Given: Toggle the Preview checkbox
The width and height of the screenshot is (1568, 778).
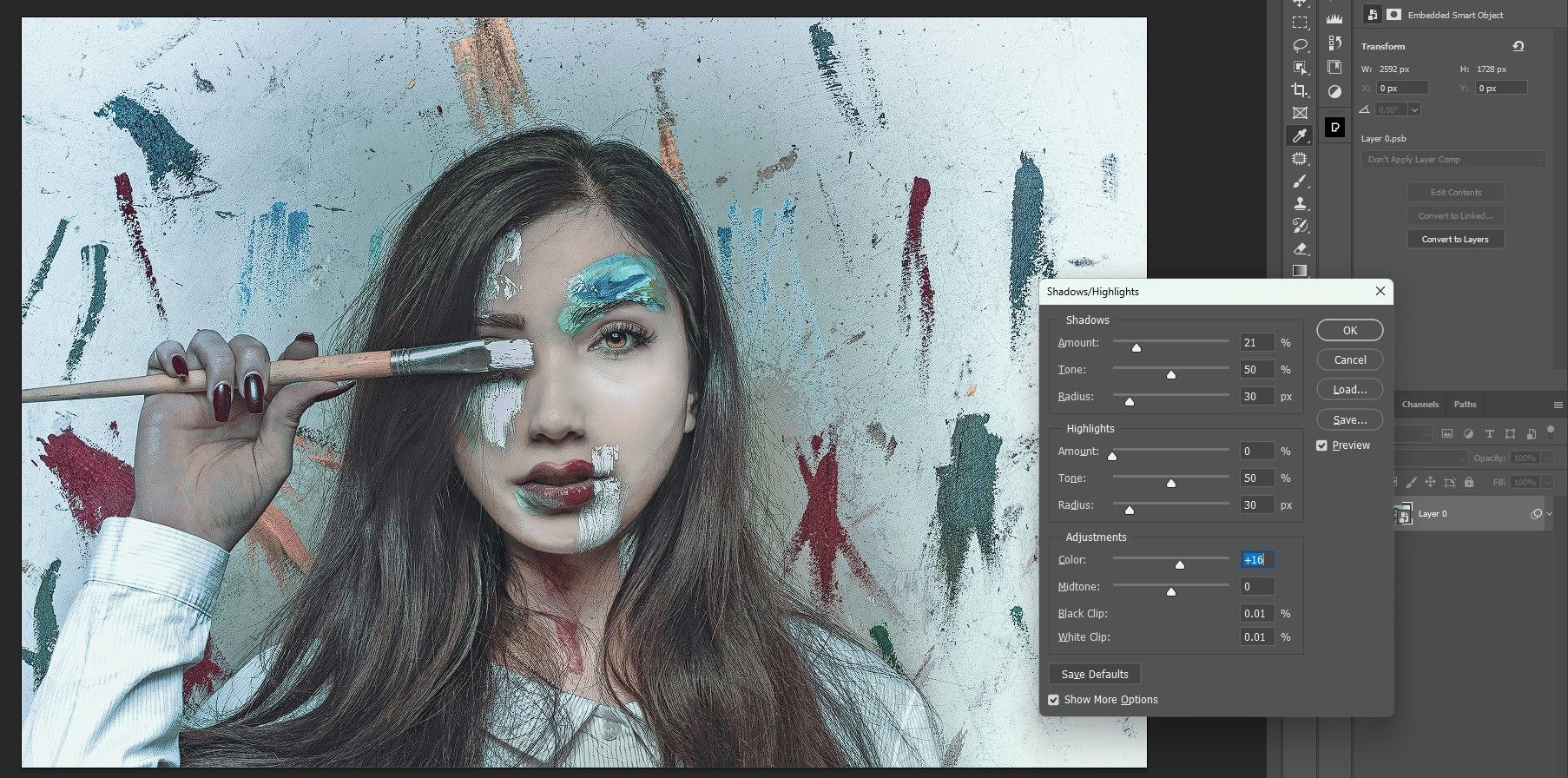Looking at the screenshot, I should (1322, 445).
